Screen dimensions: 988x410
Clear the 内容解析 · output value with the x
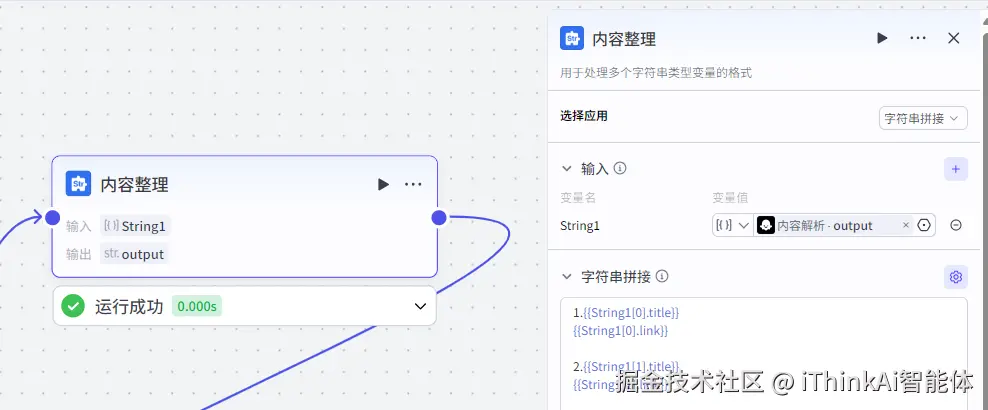[x=905, y=225]
